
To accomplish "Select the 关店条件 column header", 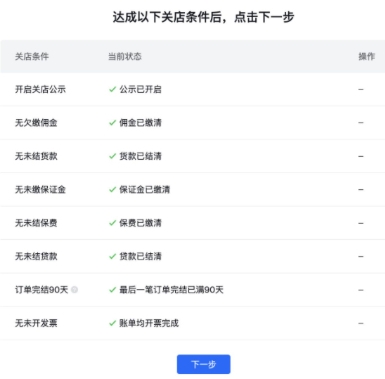I will pos(32,56).
